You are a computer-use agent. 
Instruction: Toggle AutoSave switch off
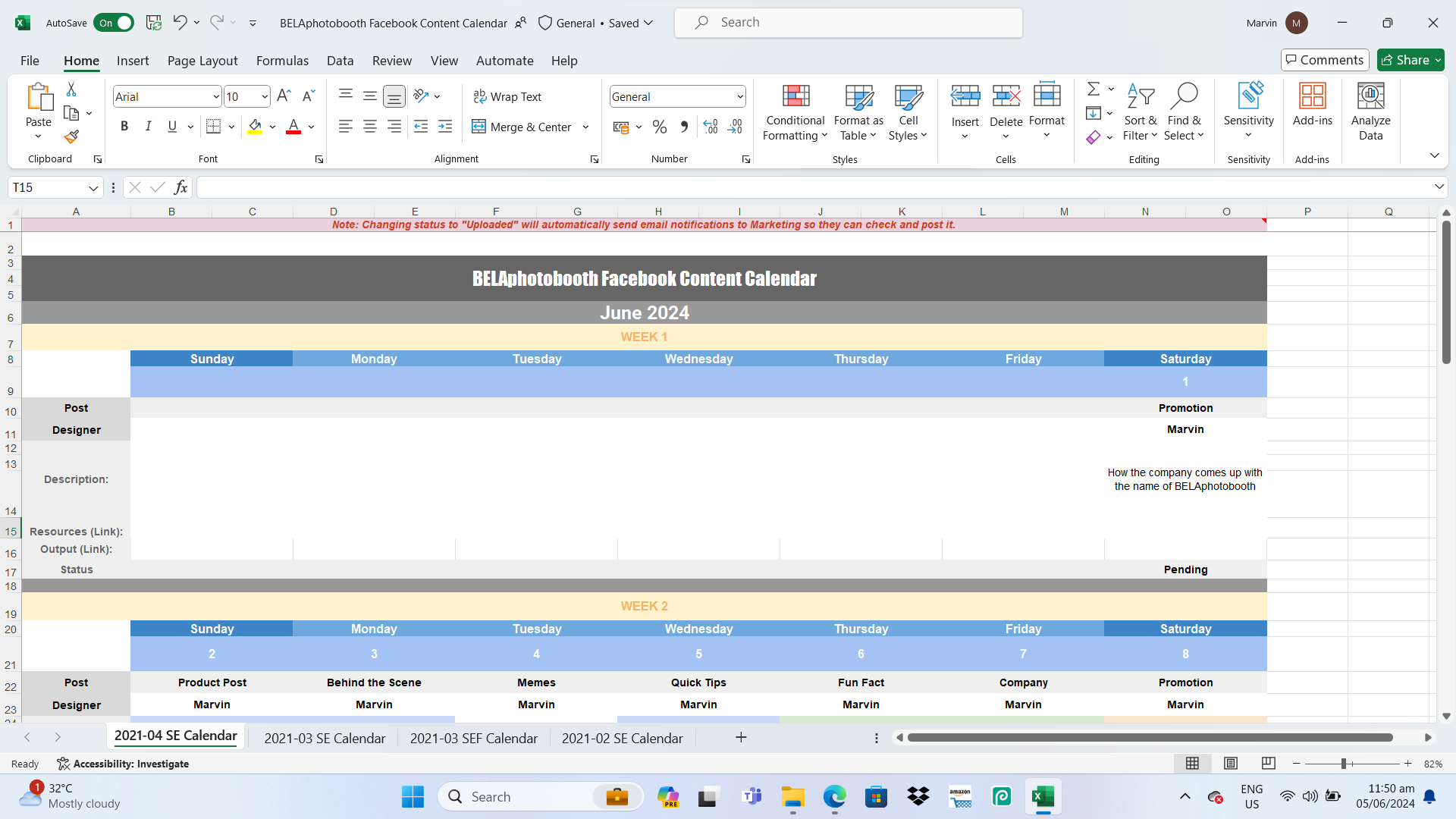coord(113,23)
